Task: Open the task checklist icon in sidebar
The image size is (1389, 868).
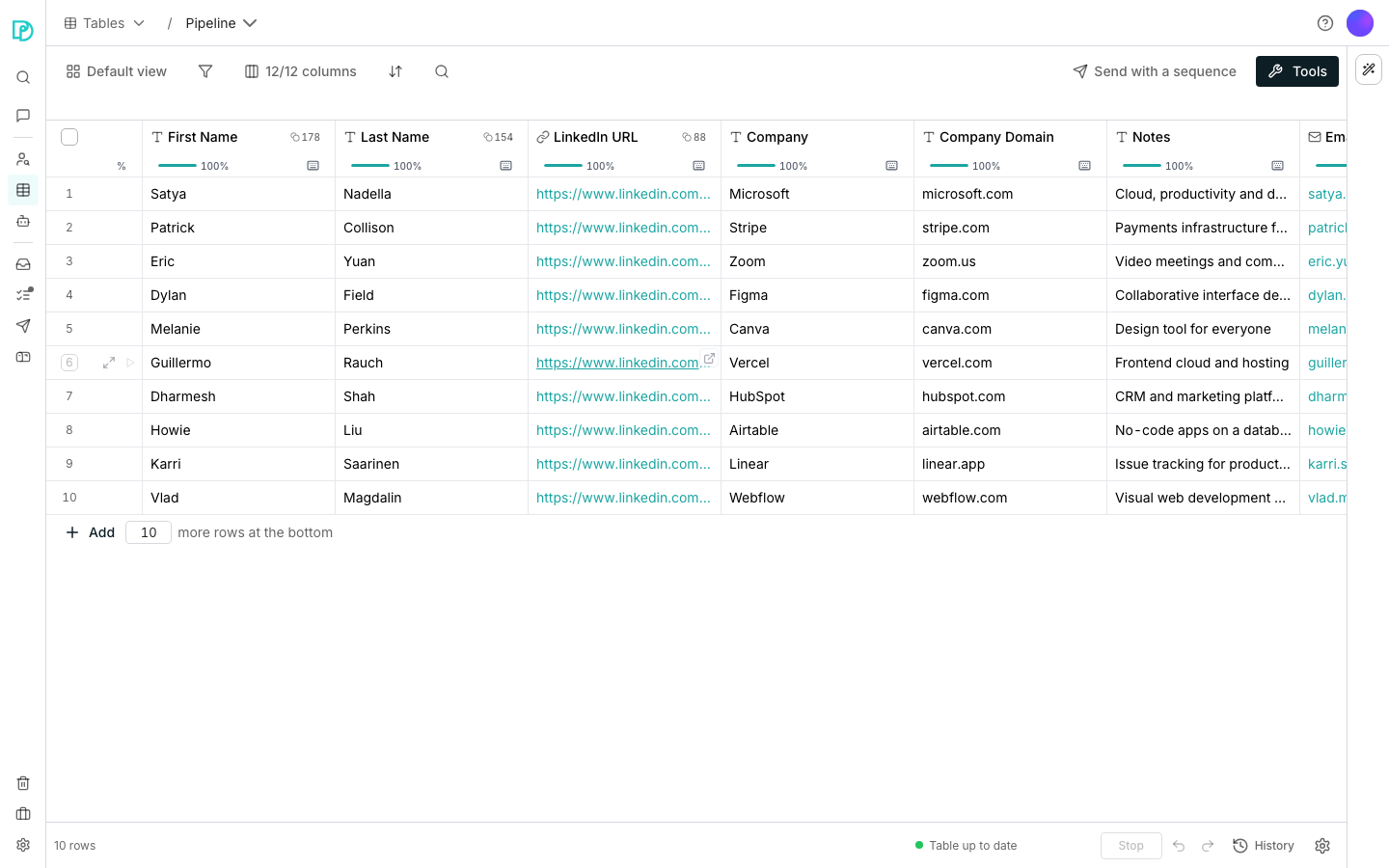Action: click(x=23, y=295)
